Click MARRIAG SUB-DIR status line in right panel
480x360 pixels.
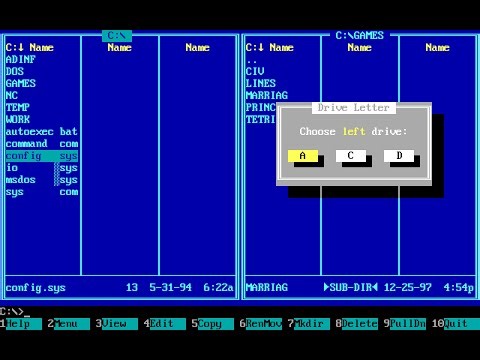tap(360, 287)
